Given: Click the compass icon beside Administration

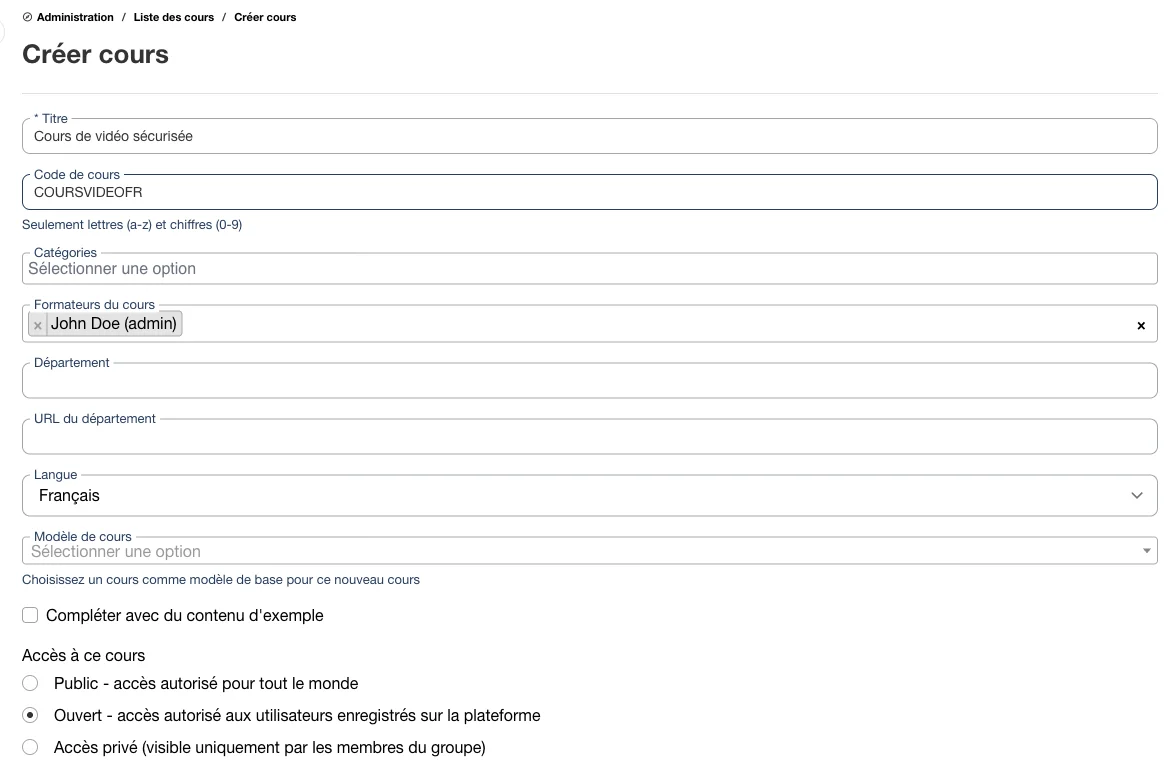Looking at the screenshot, I should tap(28, 17).
